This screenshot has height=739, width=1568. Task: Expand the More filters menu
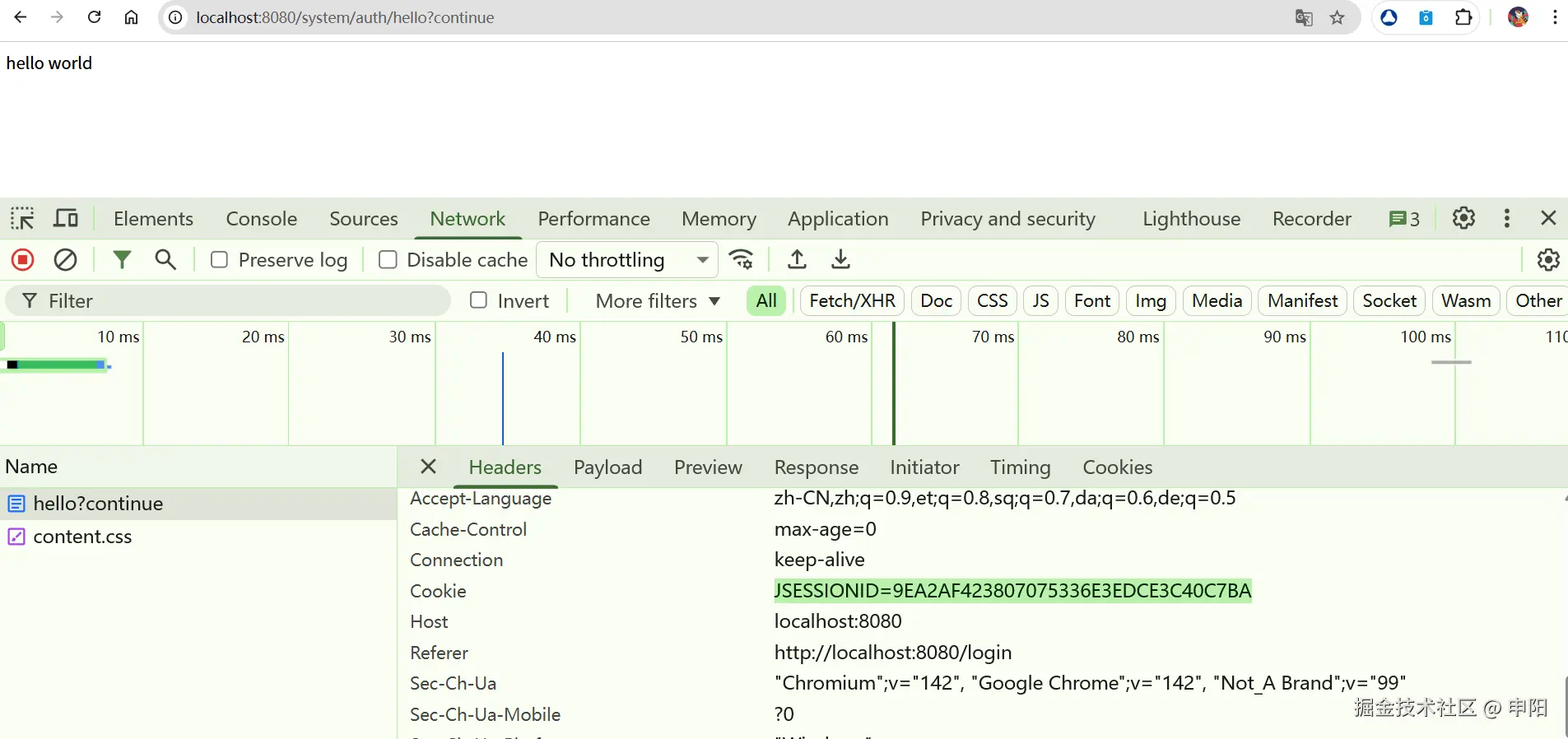(x=658, y=301)
